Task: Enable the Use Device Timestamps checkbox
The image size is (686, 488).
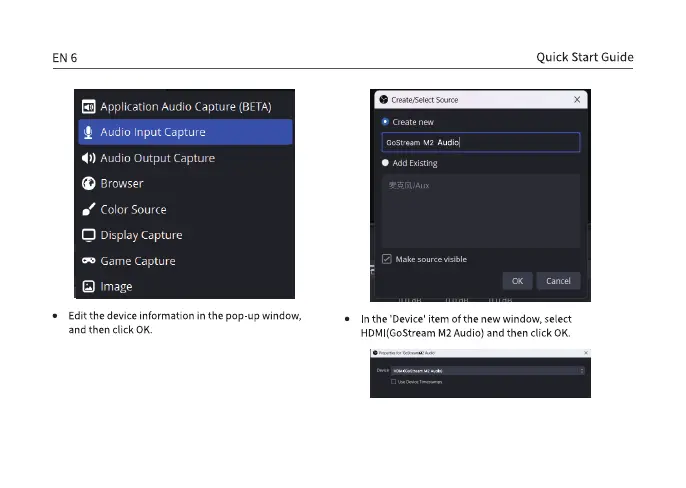Action: pyautogui.click(x=394, y=381)
